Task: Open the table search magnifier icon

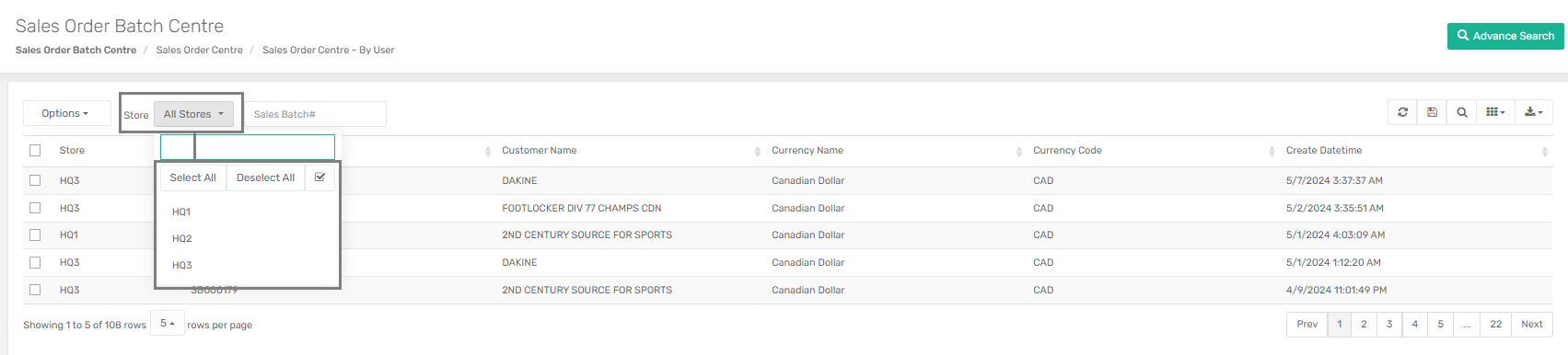Action: pyautogui.click(x=1461, y=112)
